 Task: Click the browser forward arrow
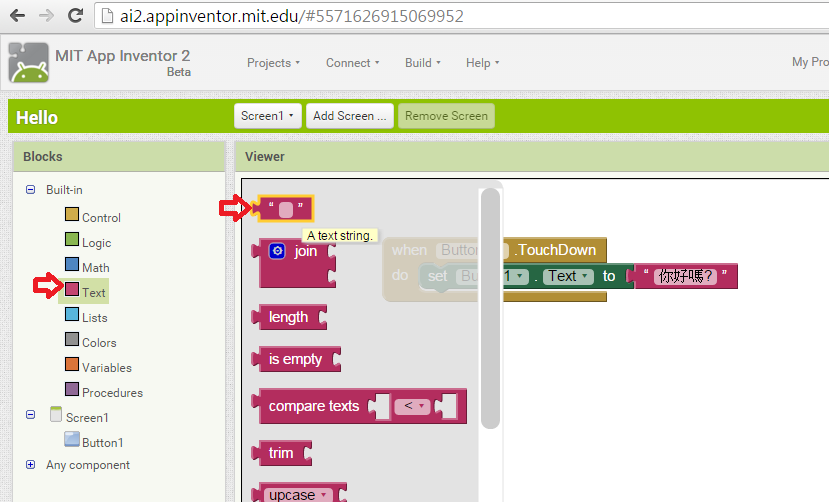click(46, 15)
